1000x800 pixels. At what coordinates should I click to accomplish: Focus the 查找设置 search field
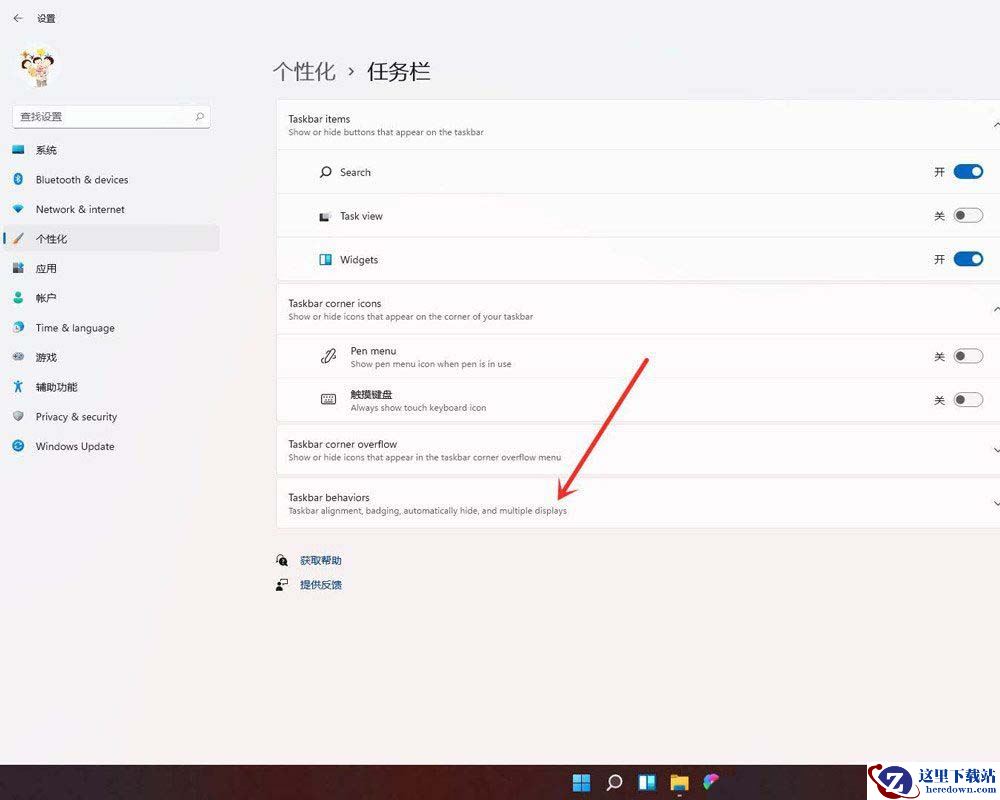click(111, 117)
